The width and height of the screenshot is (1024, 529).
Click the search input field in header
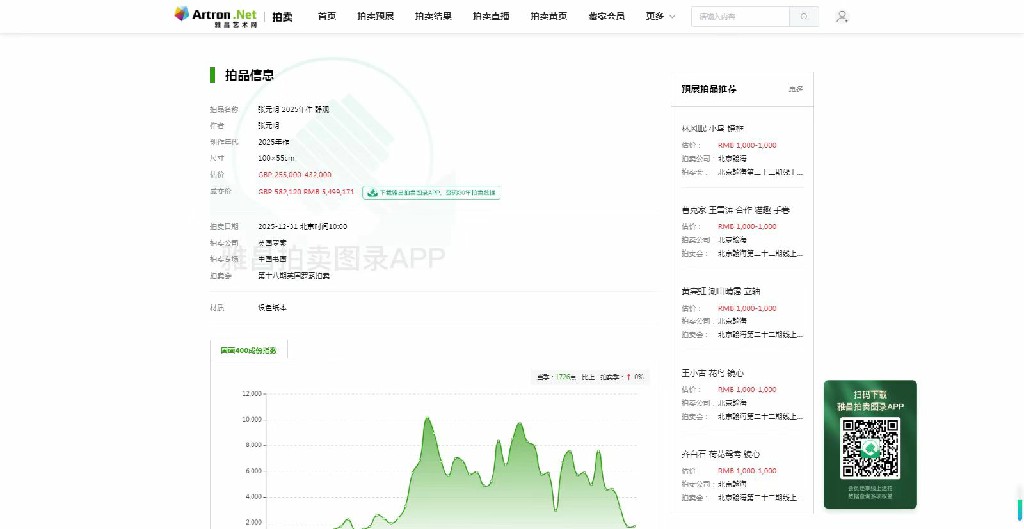tap(740, 17)
